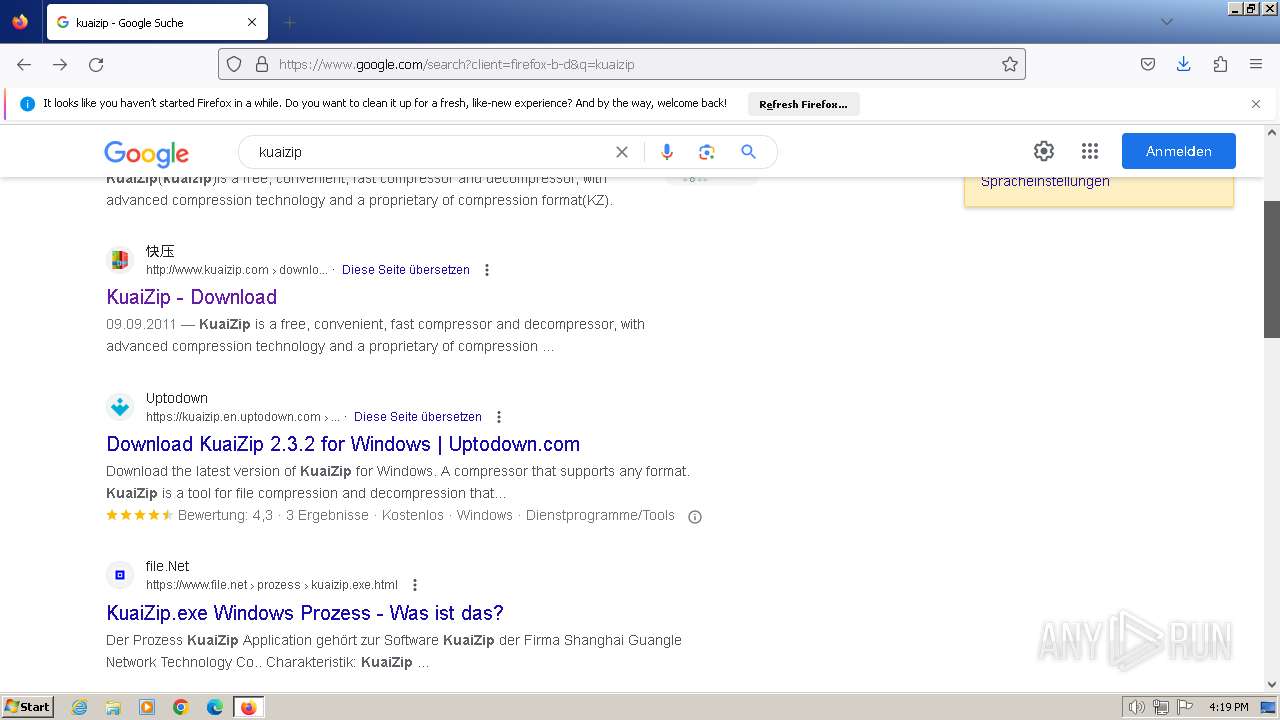Open volume control in system tray
The width and height of the screenshot is (1280, 720).
(1137, 707)
